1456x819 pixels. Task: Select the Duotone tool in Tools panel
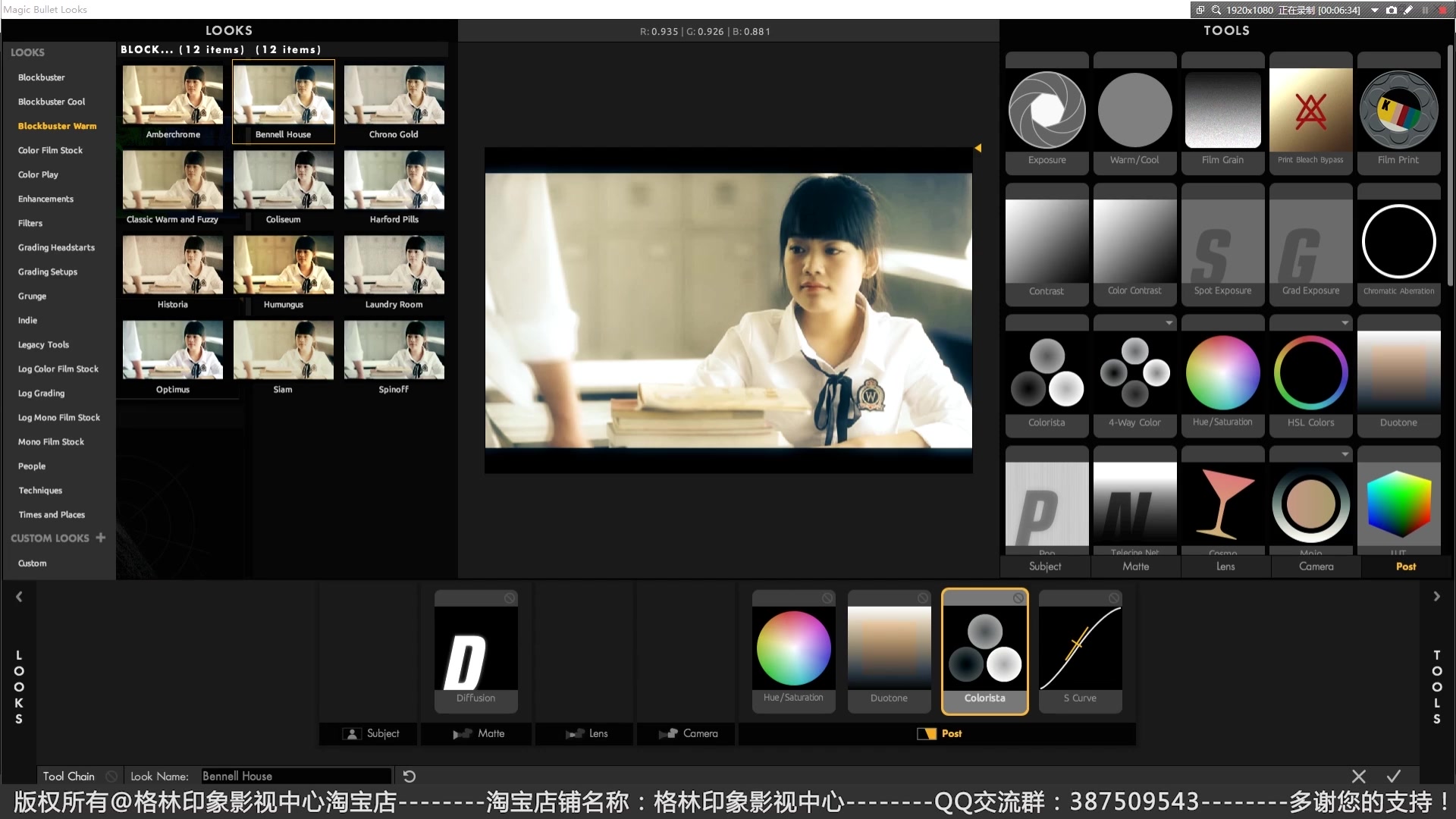[1398, 376]
